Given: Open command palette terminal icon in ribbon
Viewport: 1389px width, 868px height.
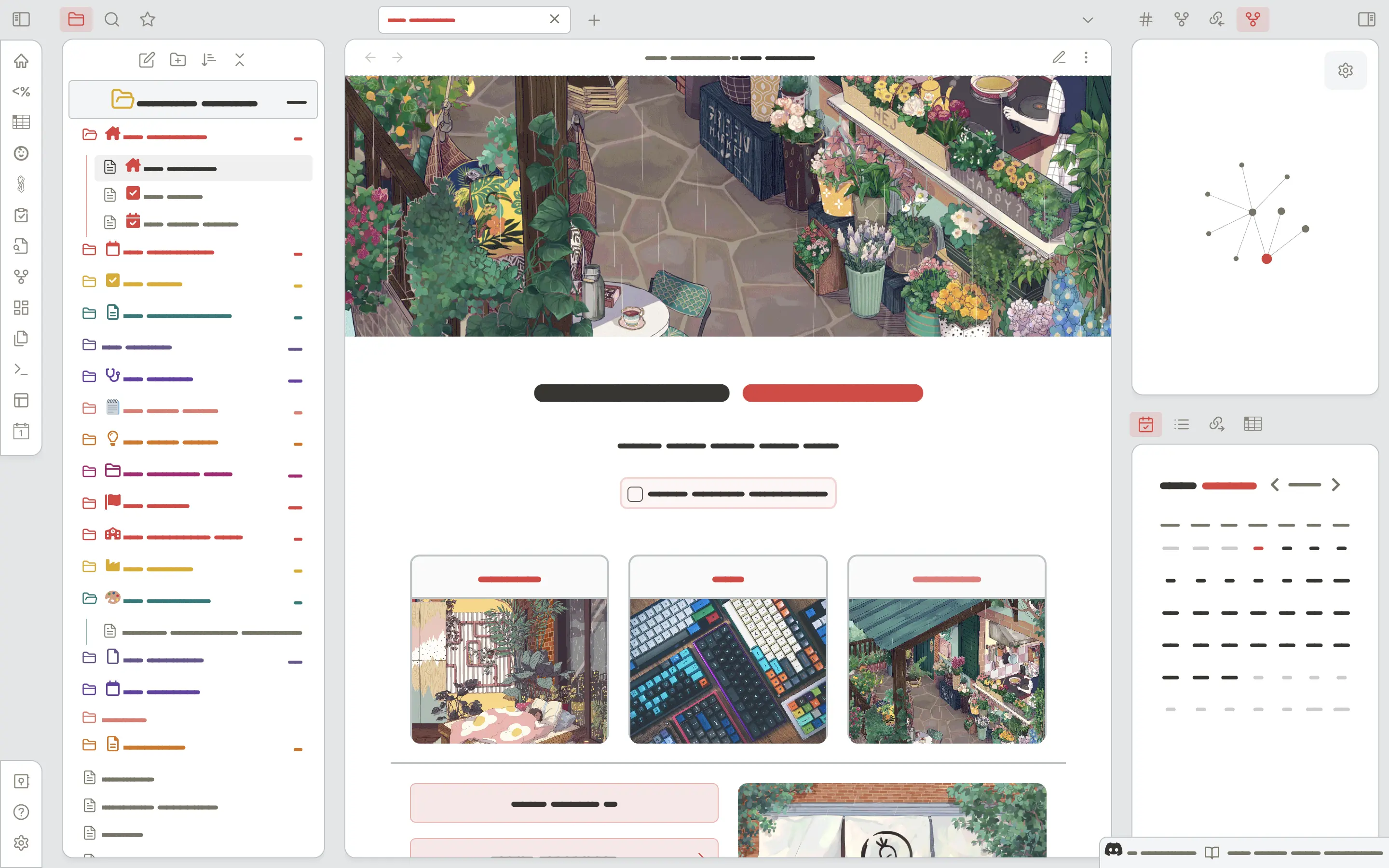Looking at the screenshot, I should pyautogui.click(x=21, y=369).
